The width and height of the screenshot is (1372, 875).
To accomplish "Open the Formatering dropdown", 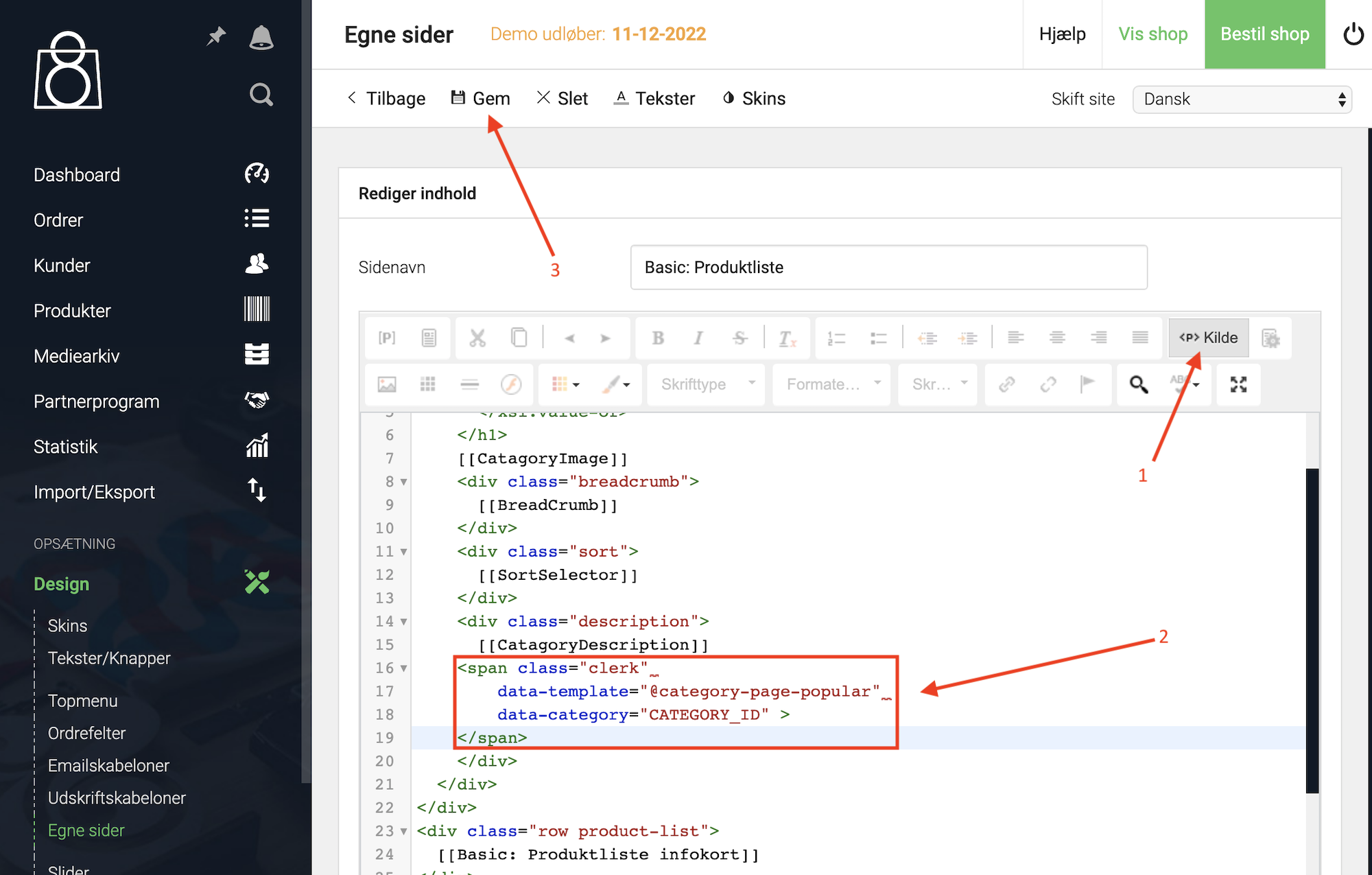I will (832, 384).
